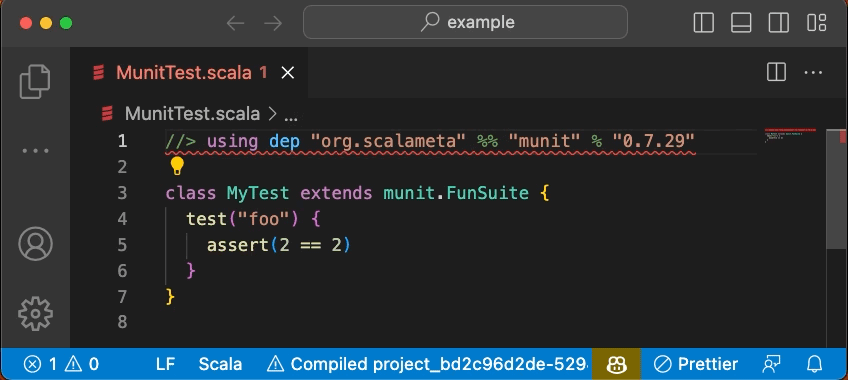Open the Manage gear menu

[35, 313]
